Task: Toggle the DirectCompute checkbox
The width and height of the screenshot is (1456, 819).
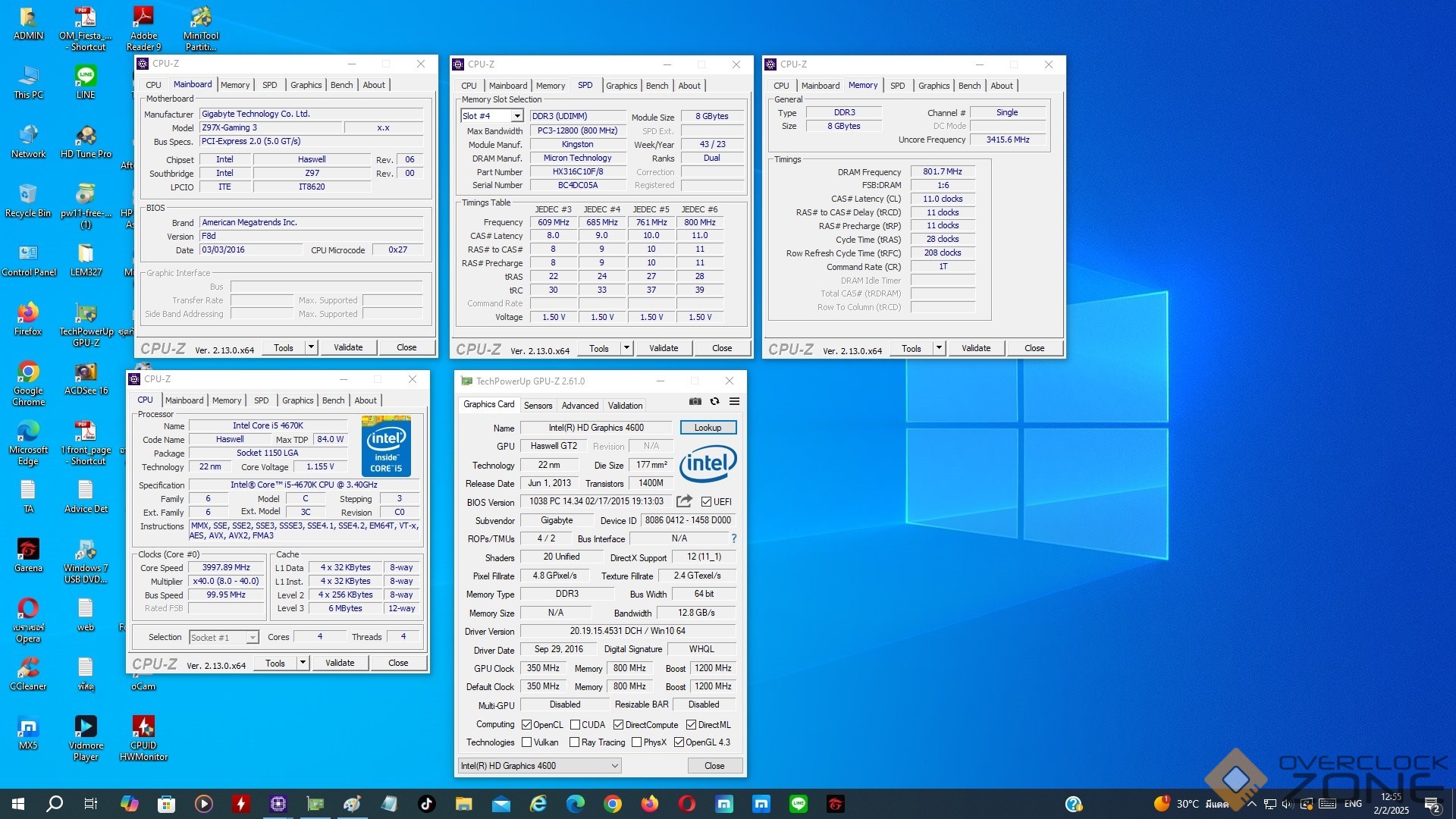Action: point(618,725)
